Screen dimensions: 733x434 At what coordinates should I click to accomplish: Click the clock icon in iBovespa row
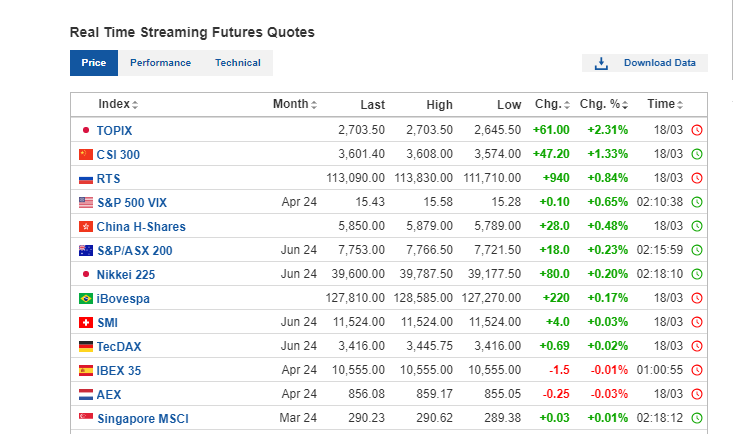point(697,298)
